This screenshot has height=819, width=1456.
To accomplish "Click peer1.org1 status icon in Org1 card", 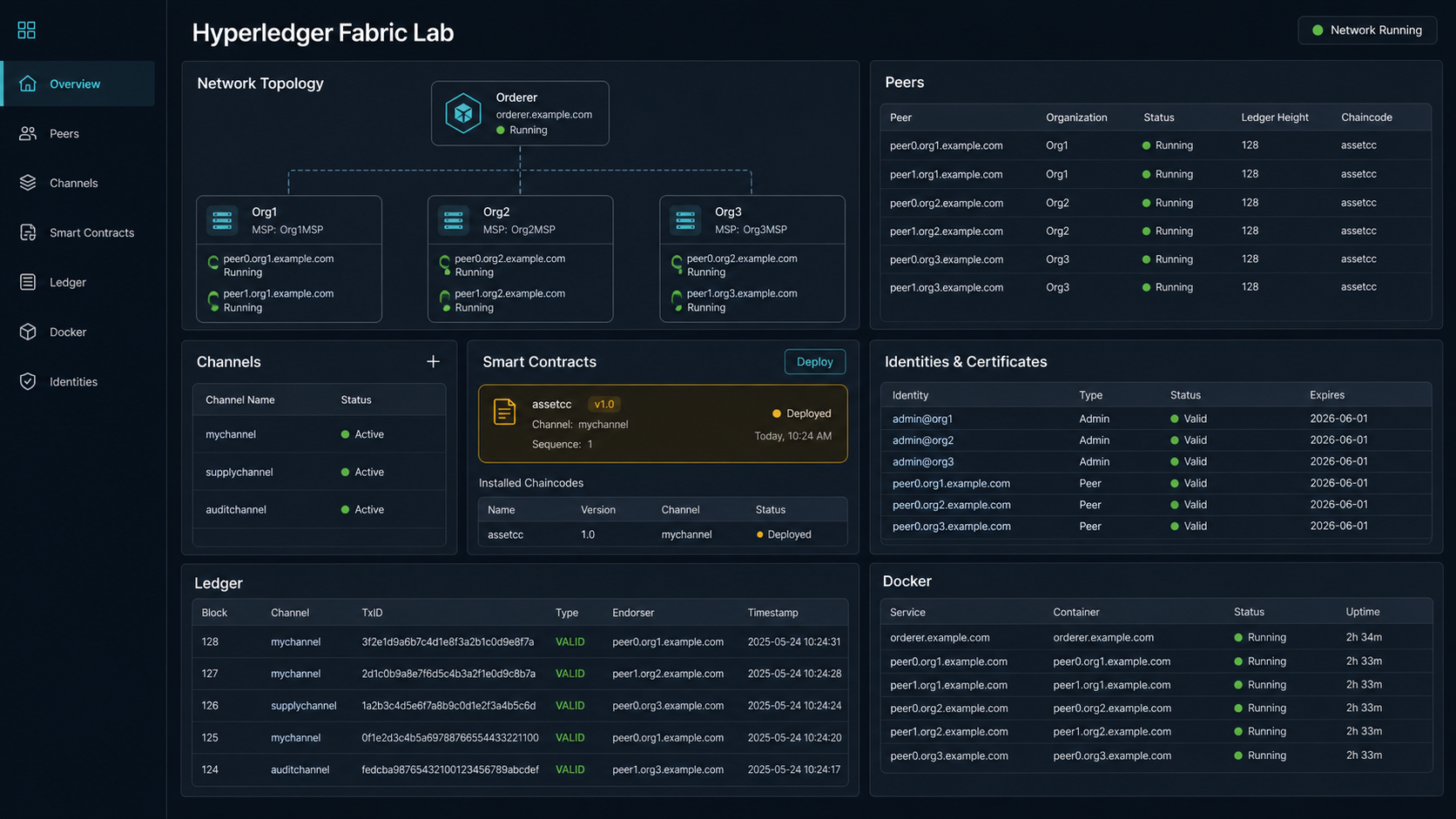I will [x=213, y=299].
